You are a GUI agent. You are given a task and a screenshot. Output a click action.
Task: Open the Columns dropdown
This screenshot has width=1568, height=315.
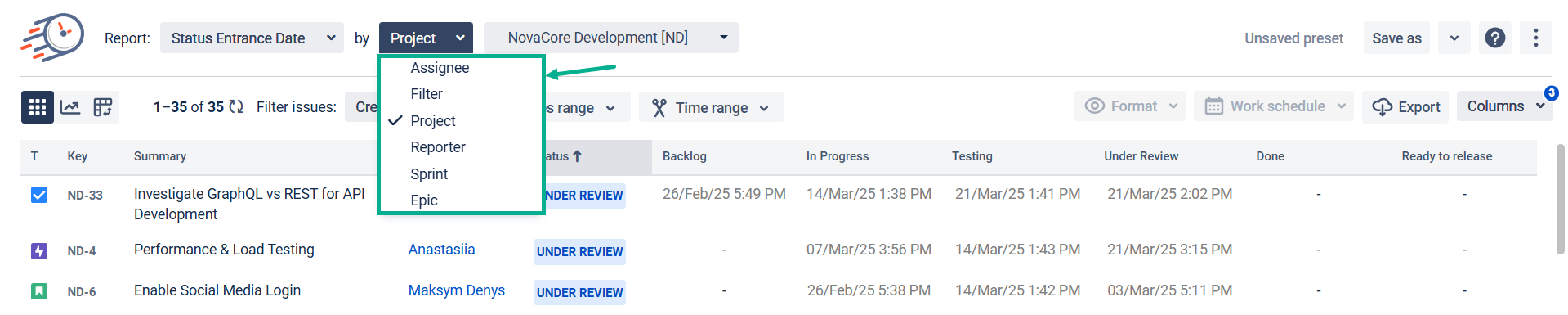point(1505,106)
